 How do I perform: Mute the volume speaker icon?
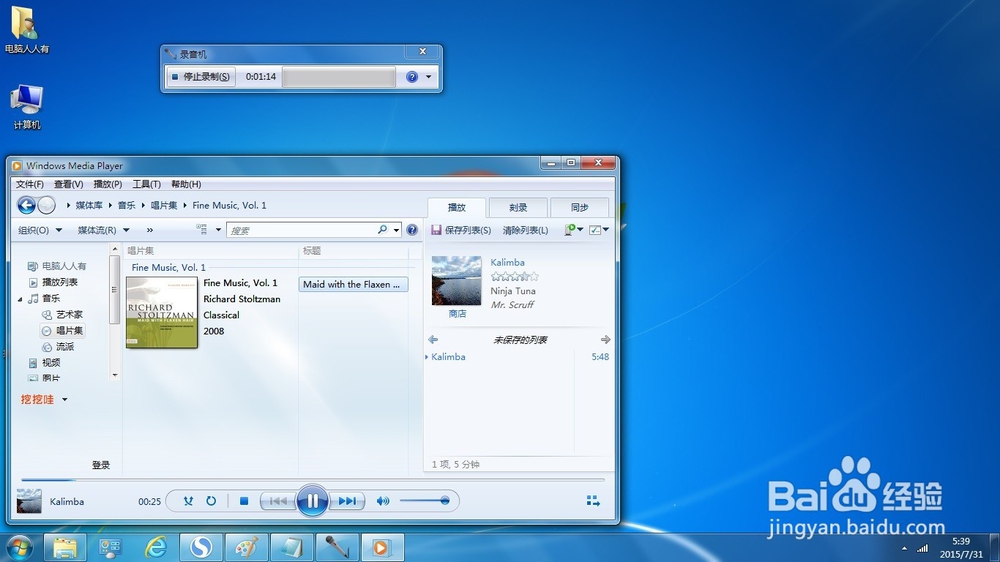coord(383,501)
